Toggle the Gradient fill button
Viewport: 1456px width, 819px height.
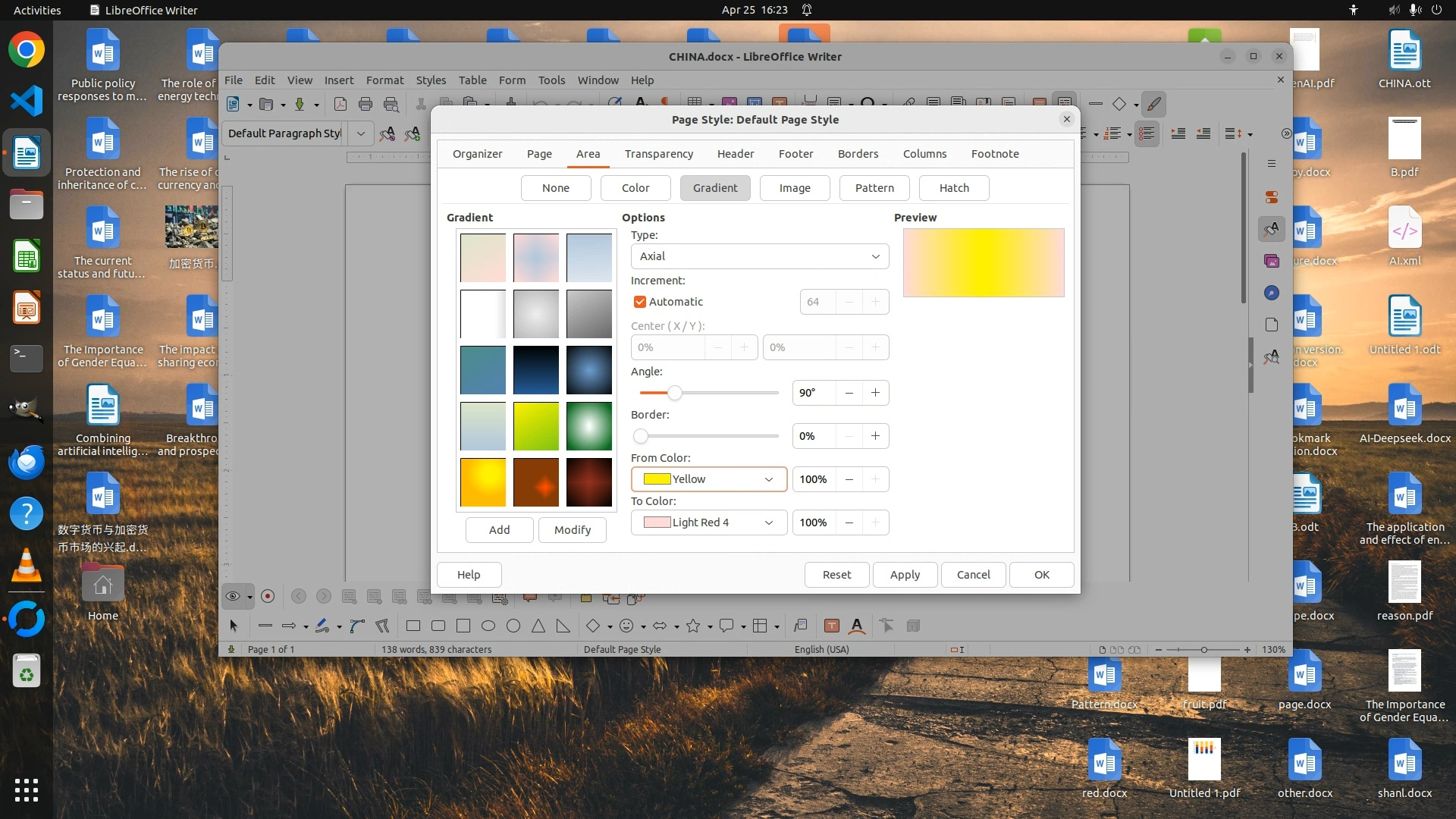pos(714,188)
